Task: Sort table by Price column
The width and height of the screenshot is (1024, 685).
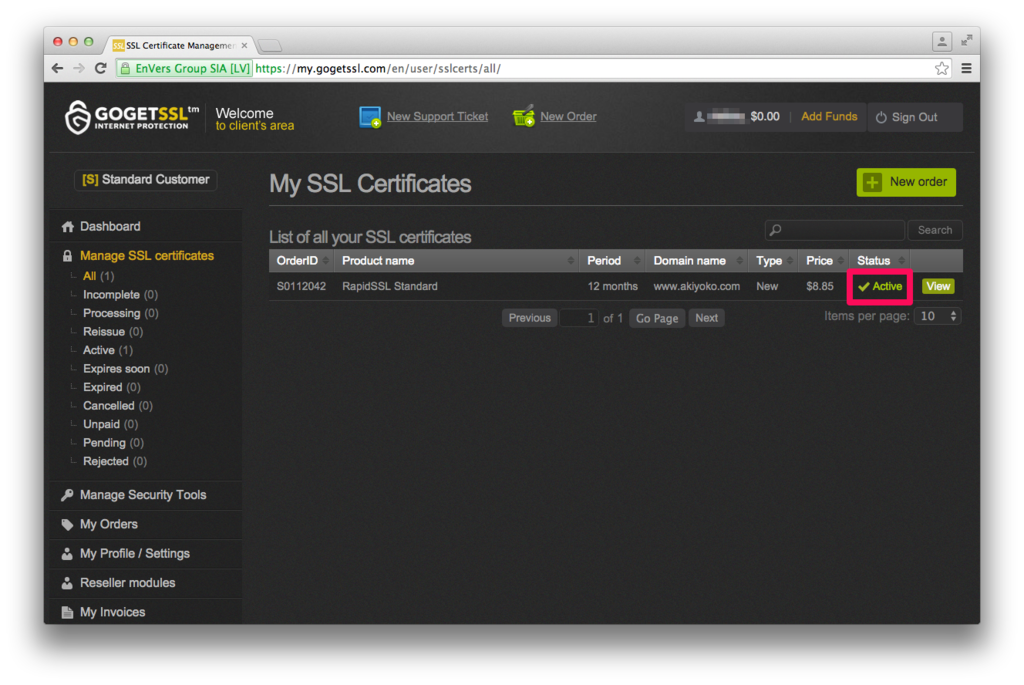Action: [x=824, y=261]
